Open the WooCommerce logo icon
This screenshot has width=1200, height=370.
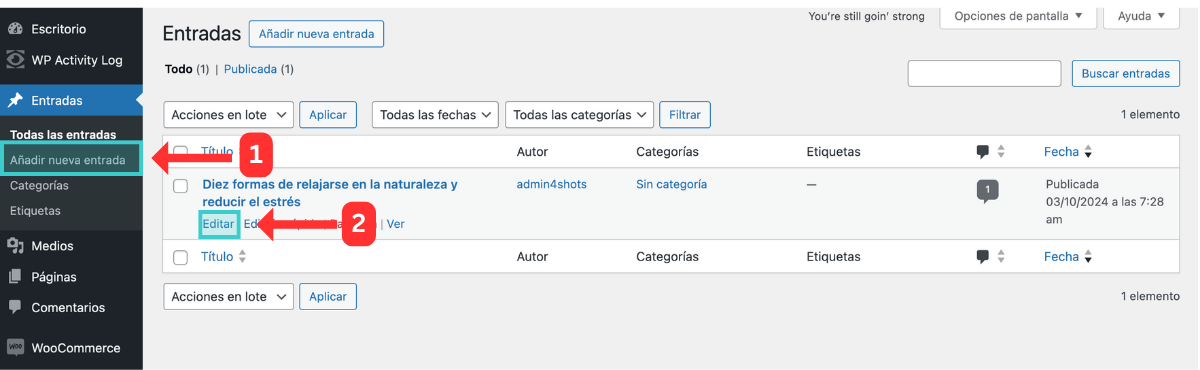pos(16,348)
